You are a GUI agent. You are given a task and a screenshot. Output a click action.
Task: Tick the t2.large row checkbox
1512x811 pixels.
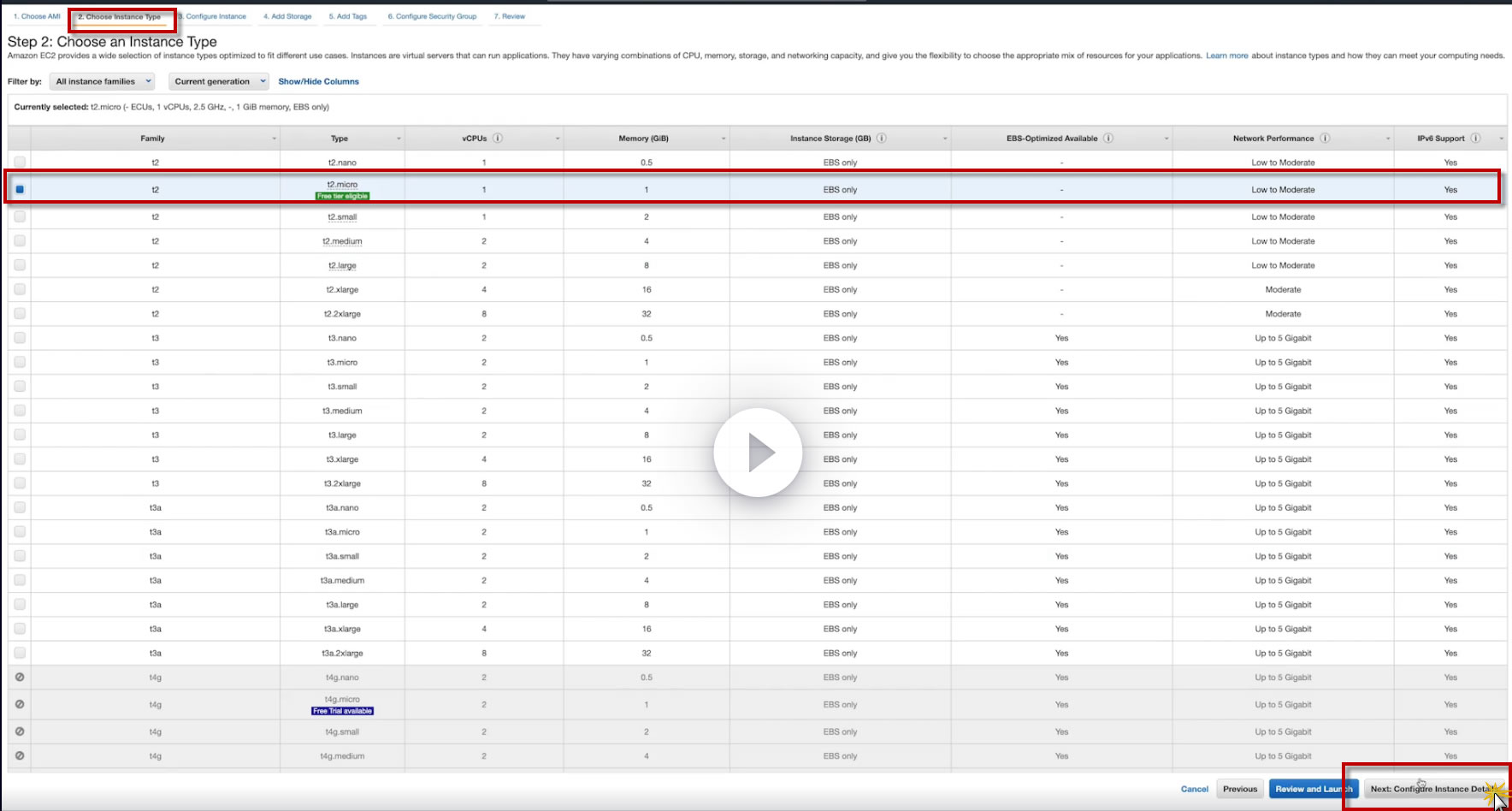pos(20,265)
